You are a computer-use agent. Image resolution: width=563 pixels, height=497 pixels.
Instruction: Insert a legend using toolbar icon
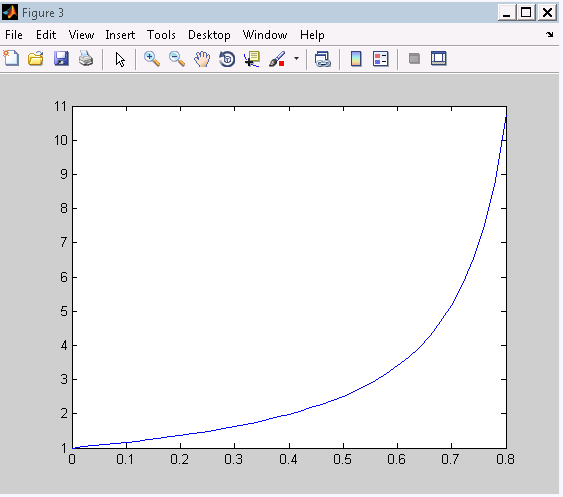pyautogui.click(x=381, y=59)
